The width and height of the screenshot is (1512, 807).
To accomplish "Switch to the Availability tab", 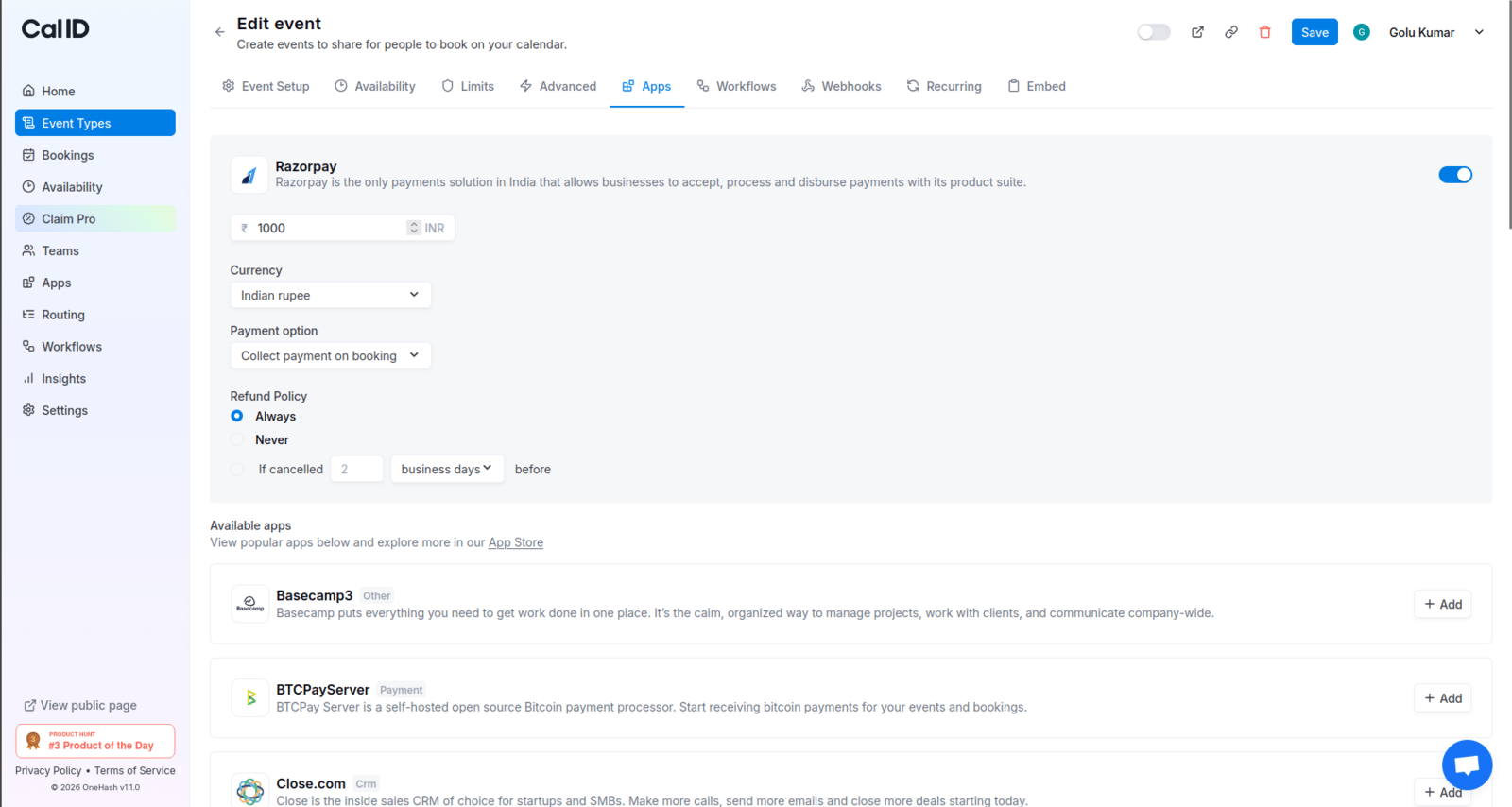I will [x=375, y=86].
